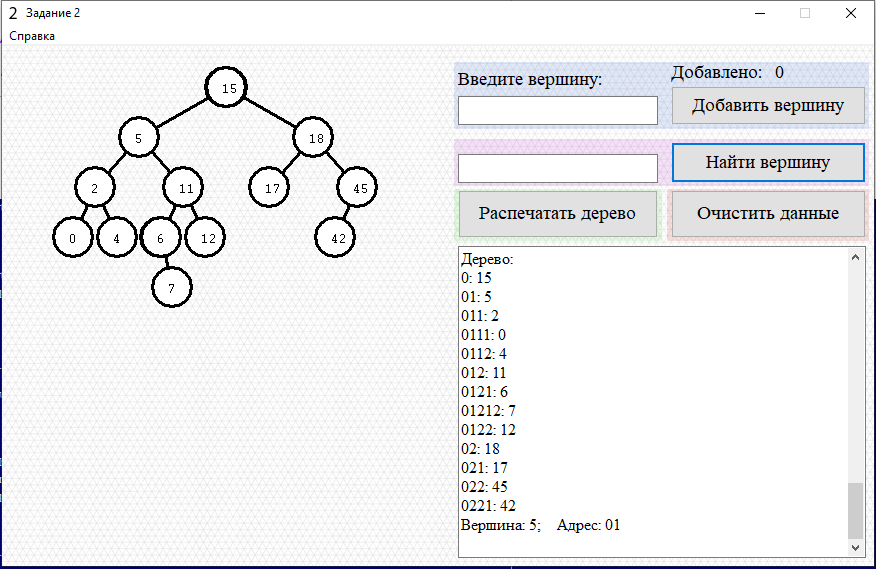Click the 'Введите вершину:' label
876x569 pixels.
click(530, 79)
